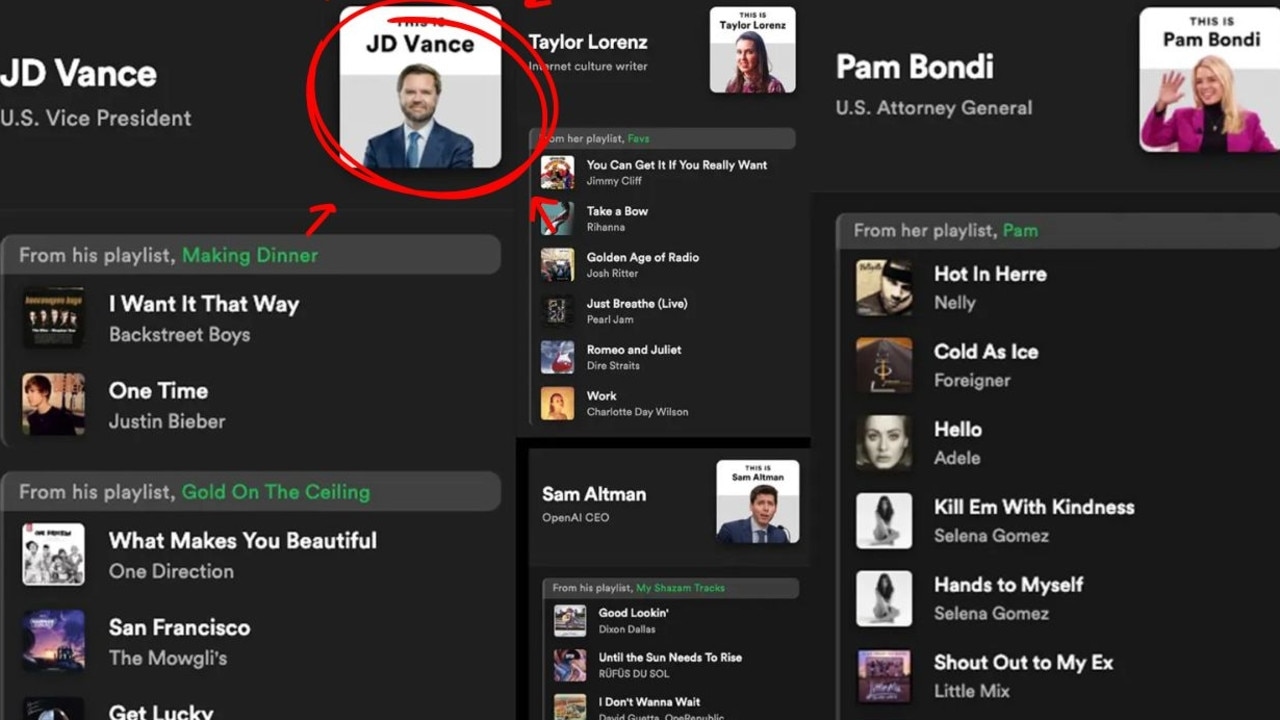The image size is (1280, 720).
Task: Click the Hello album art by Adele
Action: pyautogui.click(x=884, y=442)
